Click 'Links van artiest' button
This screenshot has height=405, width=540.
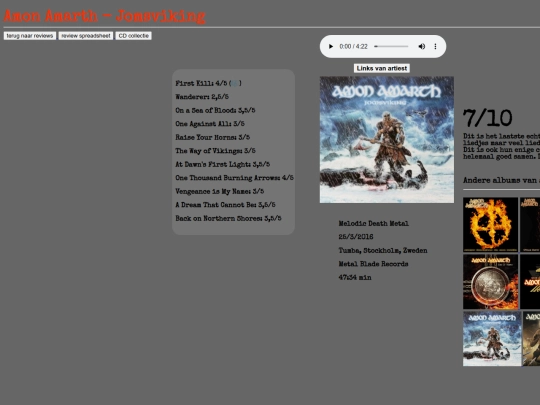point(382,68)
